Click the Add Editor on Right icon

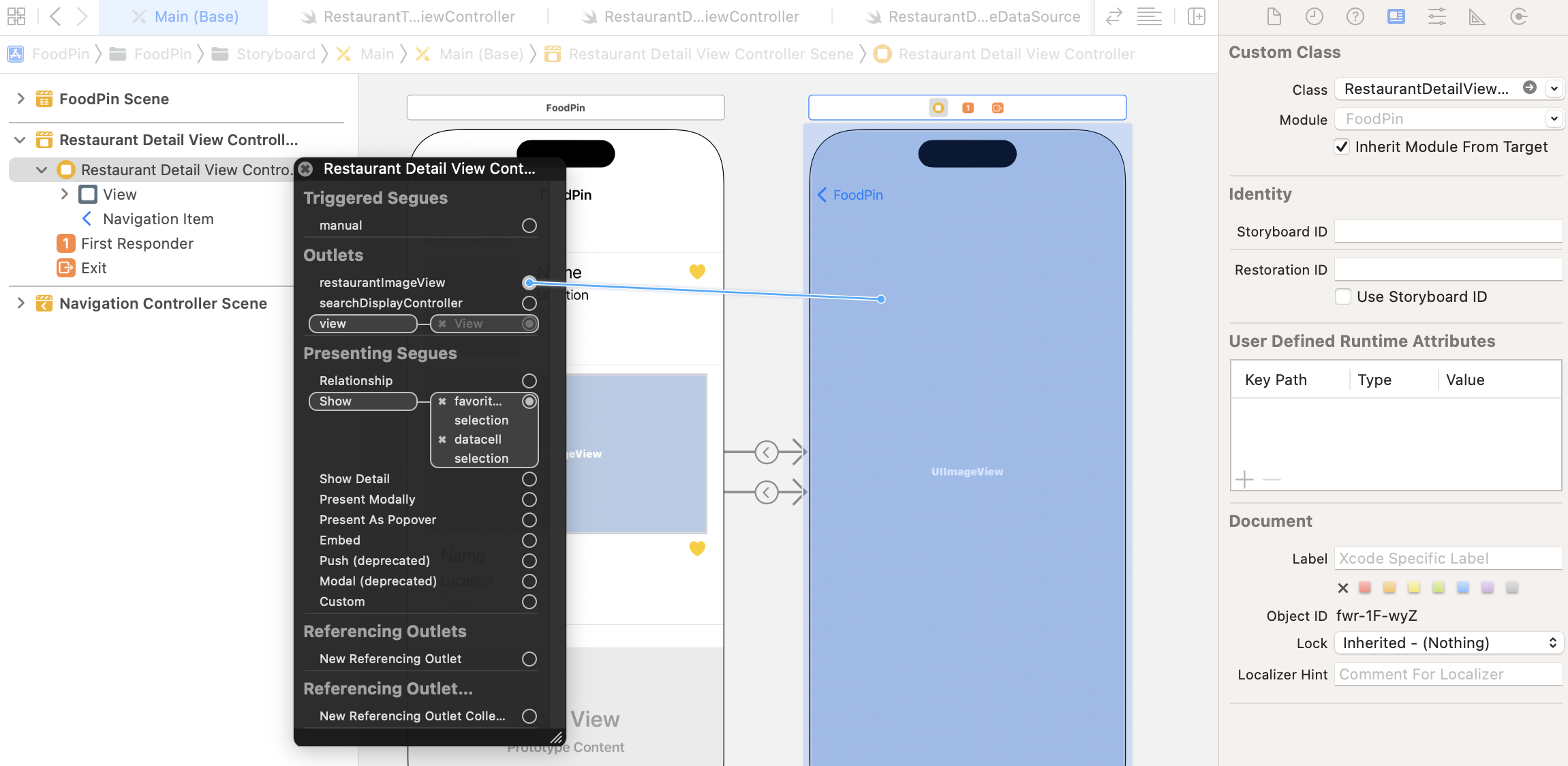pyautogui.click(x=1197, y=16)
